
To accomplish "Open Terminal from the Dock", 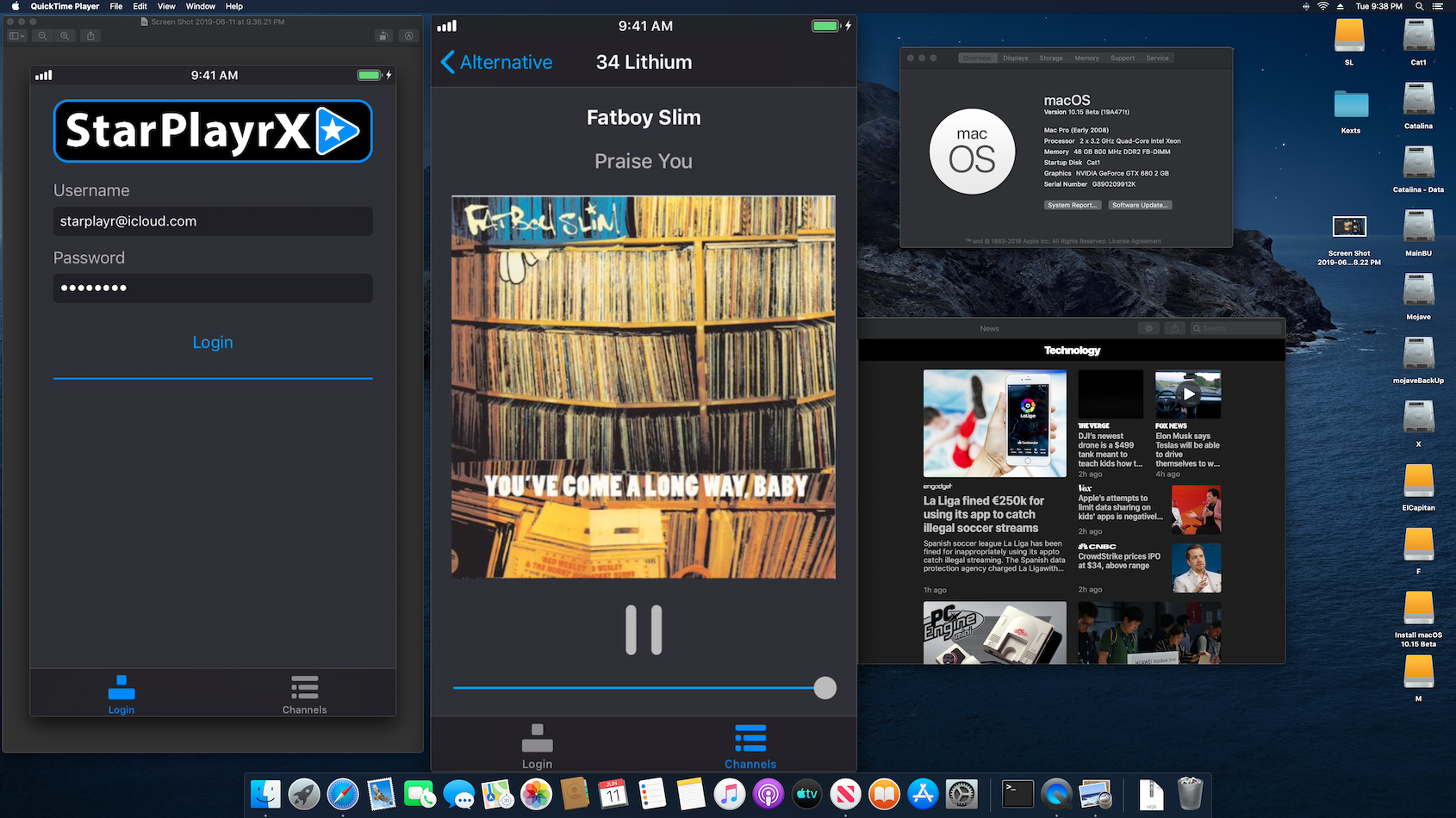I will point(1017,794).
